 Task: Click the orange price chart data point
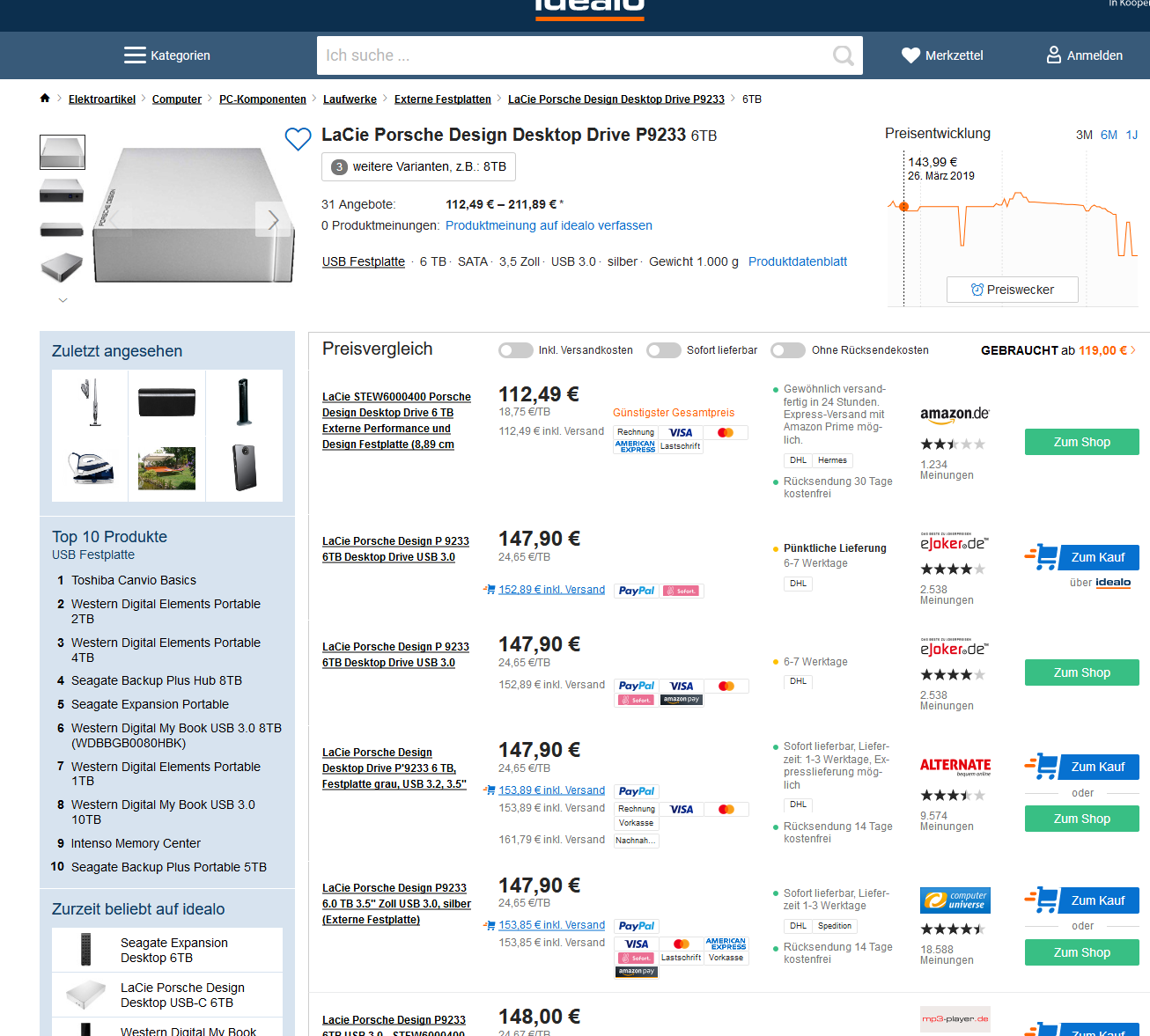903,206
